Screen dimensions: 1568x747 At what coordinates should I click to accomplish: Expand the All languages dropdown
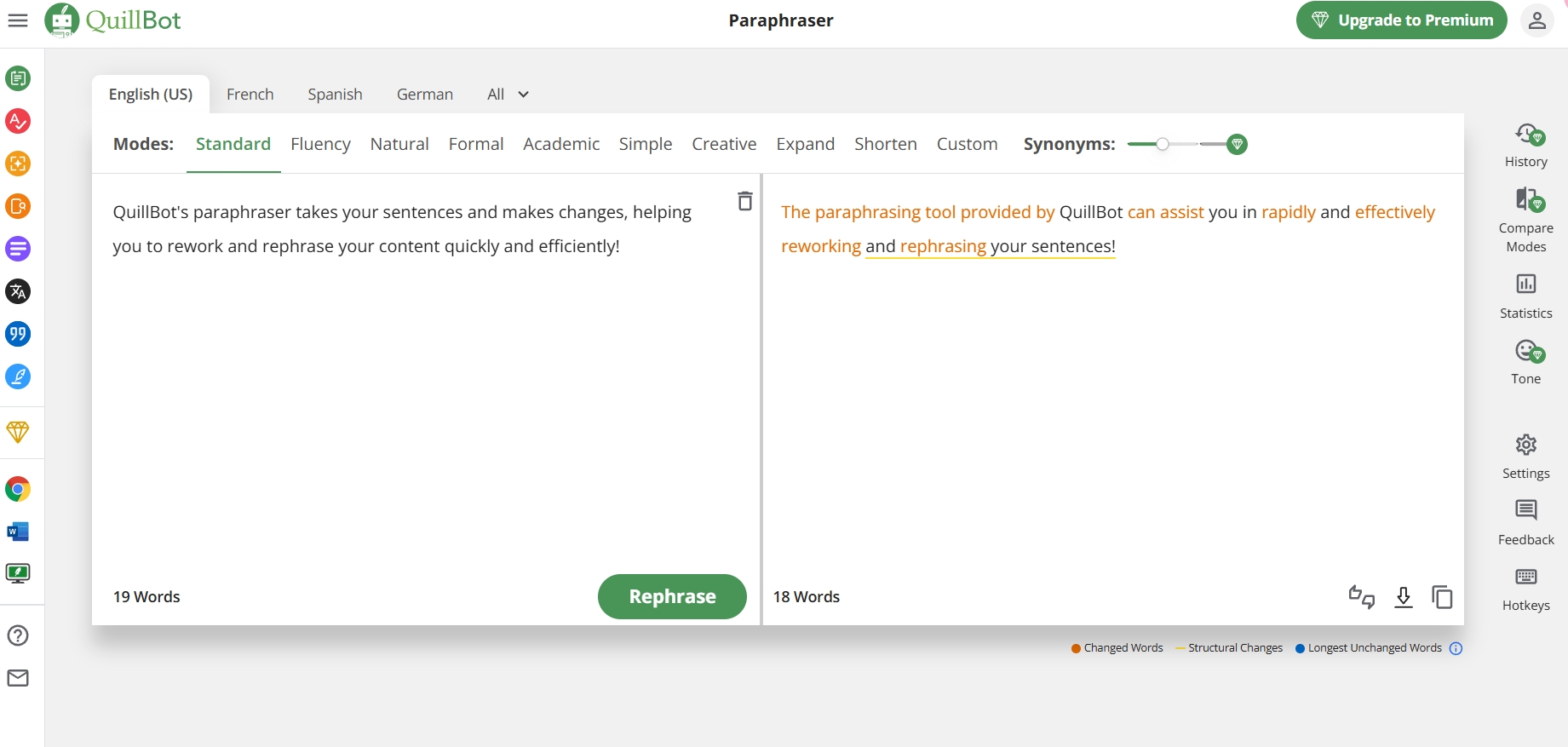click(508, 95)
